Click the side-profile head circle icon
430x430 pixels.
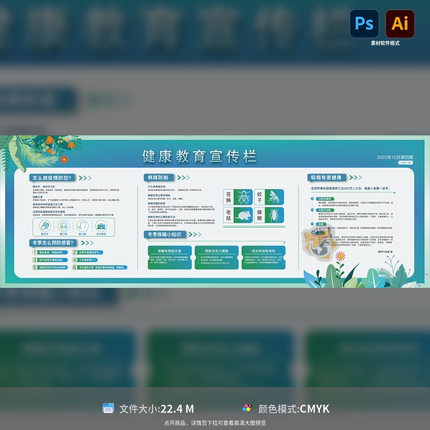click(82, 226)
